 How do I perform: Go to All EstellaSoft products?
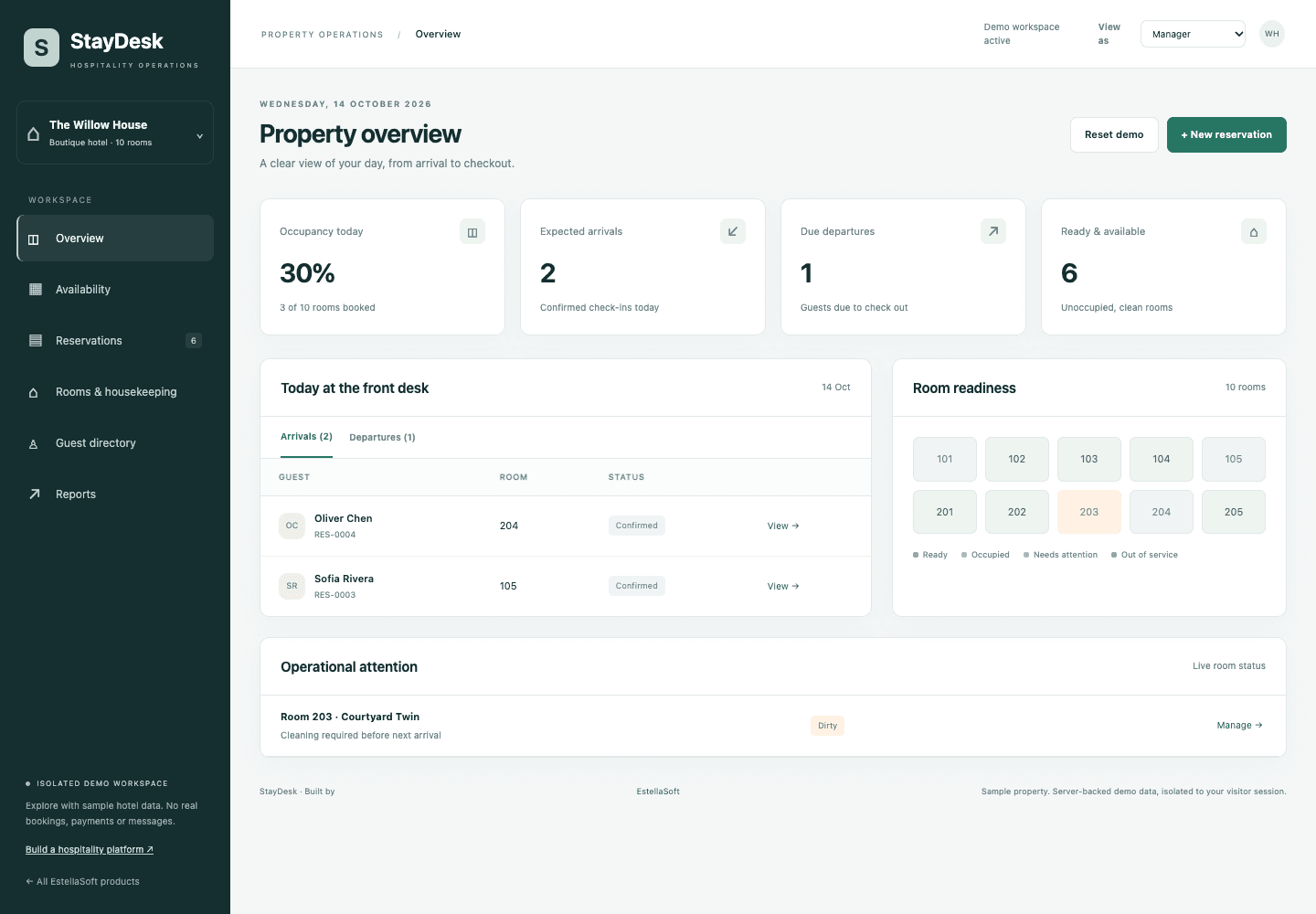pyautogui.click(x=82, y=882)
